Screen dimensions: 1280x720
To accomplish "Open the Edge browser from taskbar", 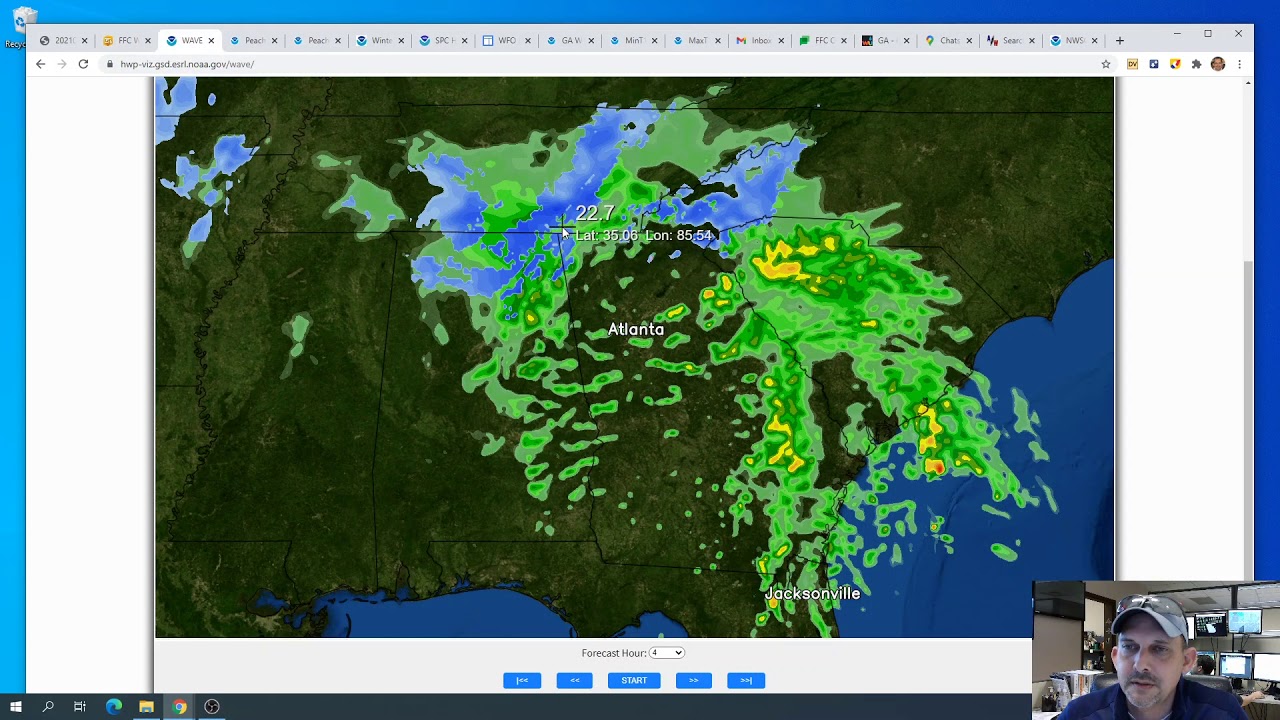I will coord(113,707).
